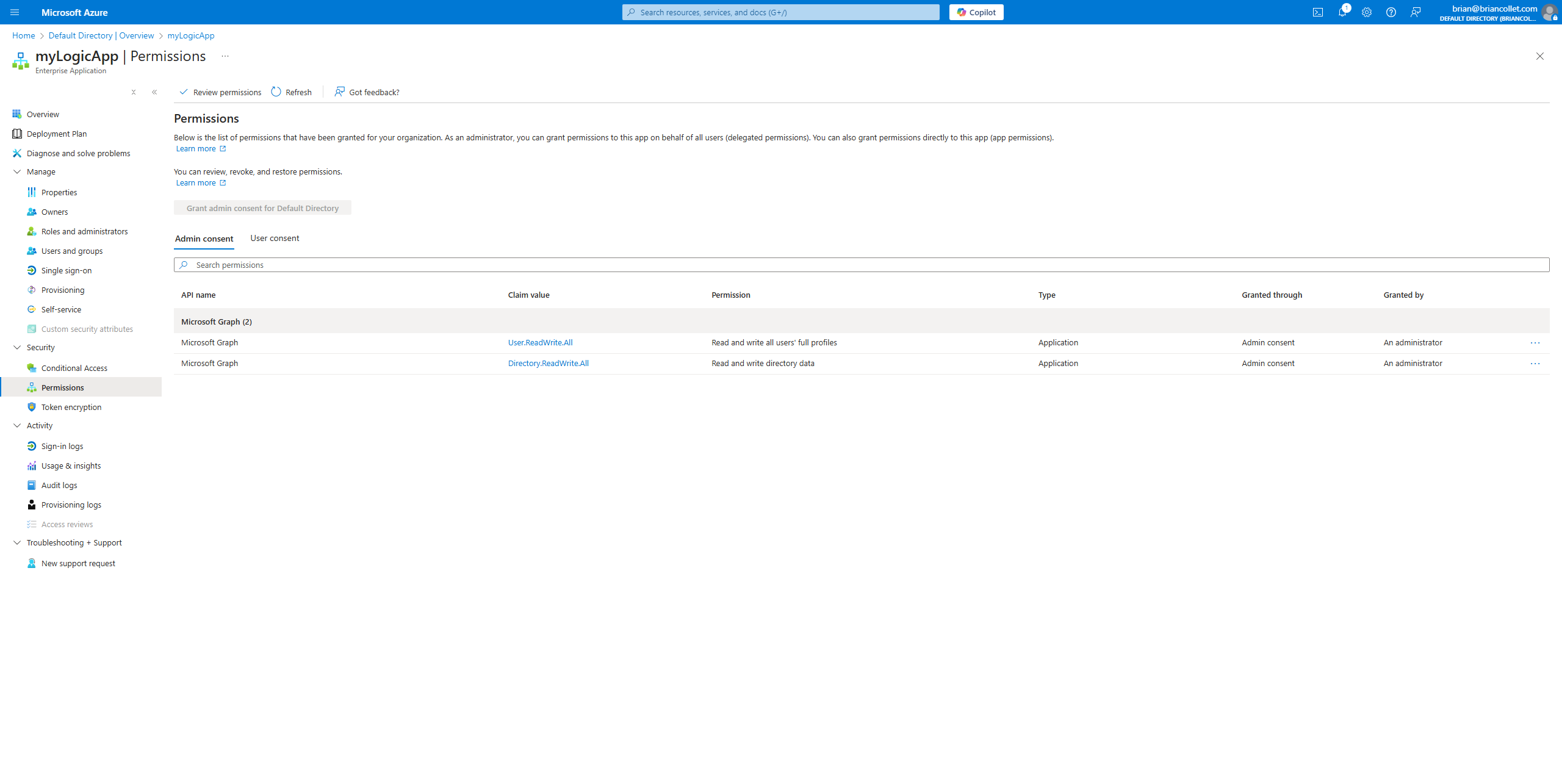Click the myLogicApp breadcrumb
The width and height of the screenshot is (1562, 784).
click(191, 35)
